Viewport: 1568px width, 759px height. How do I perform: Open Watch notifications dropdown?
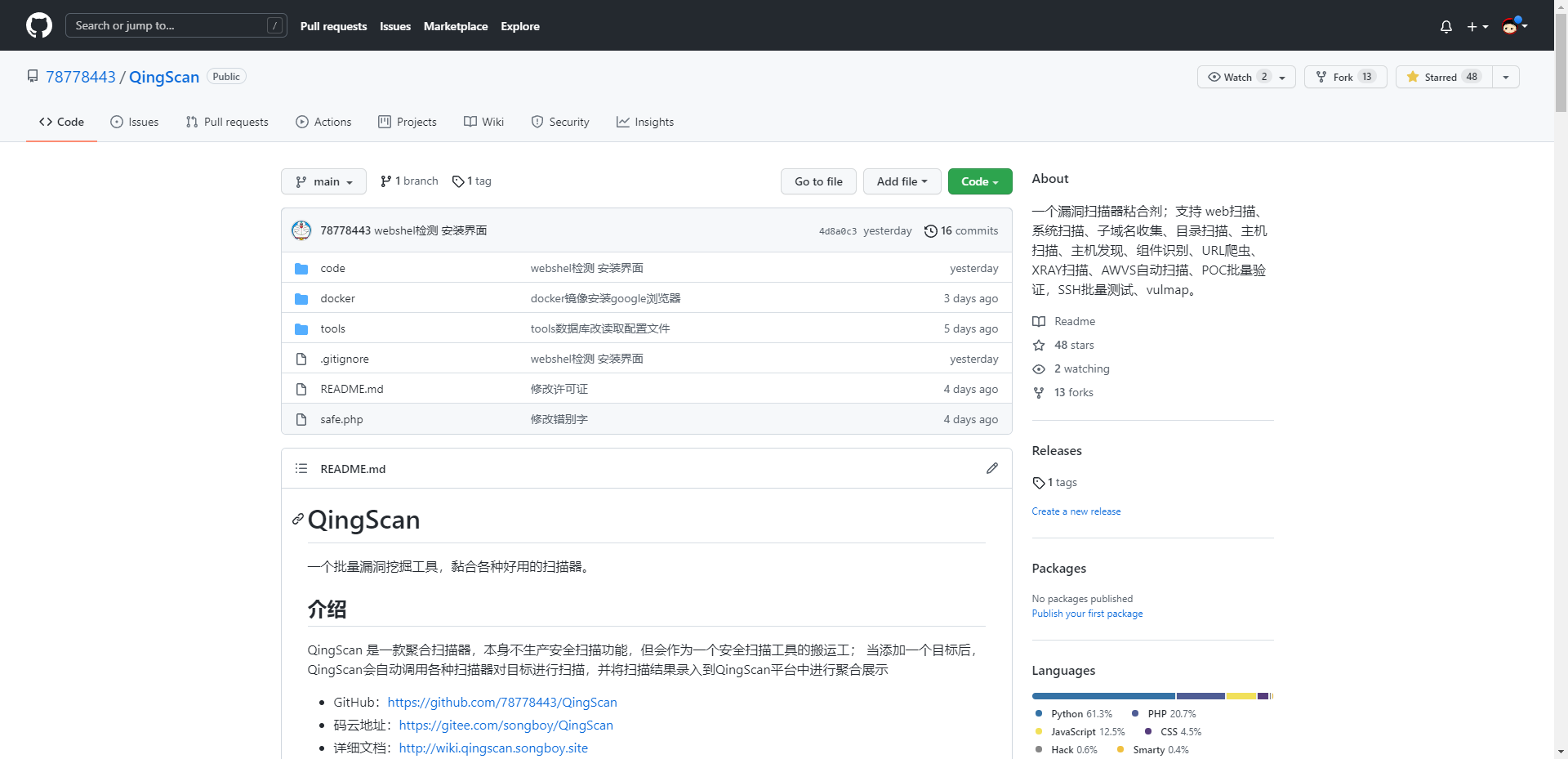(x=1246, y=77)
